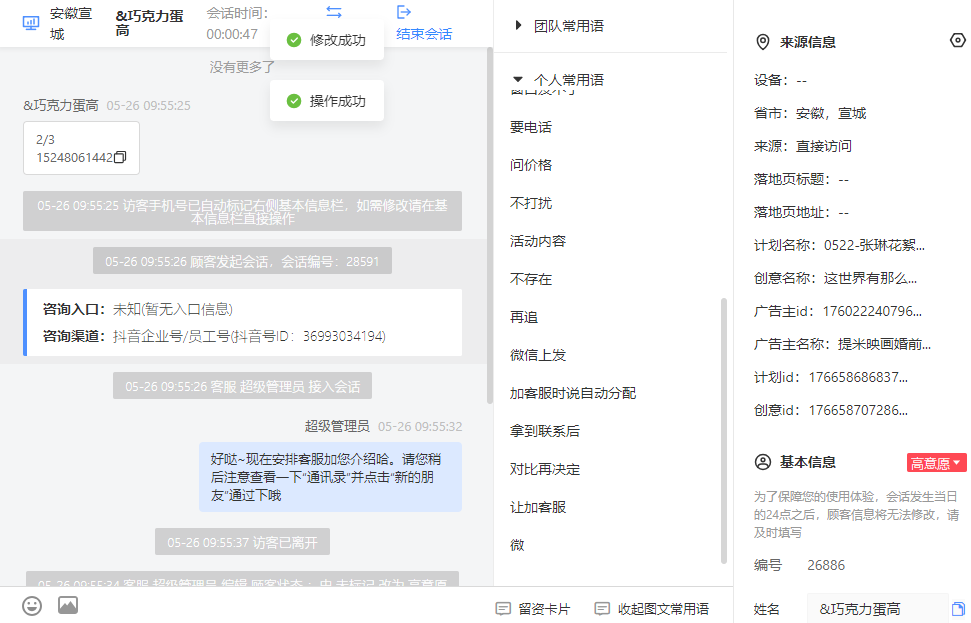Viewport: 971px width, 623px height.
Task: Select the 让加客服 quick phrase
Action: [538, 507]
